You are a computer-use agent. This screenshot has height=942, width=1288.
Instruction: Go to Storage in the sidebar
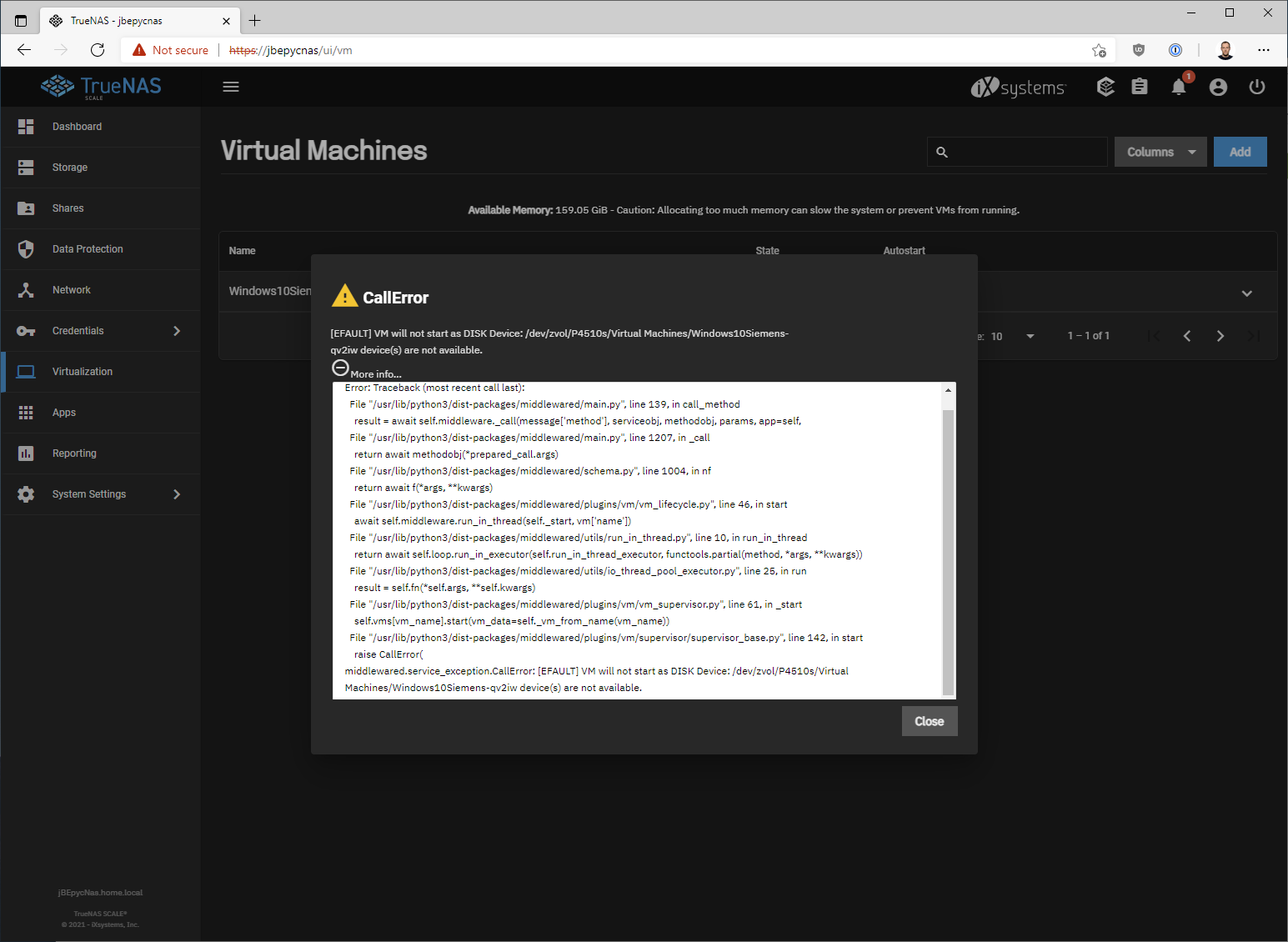[x=70, y=168]
